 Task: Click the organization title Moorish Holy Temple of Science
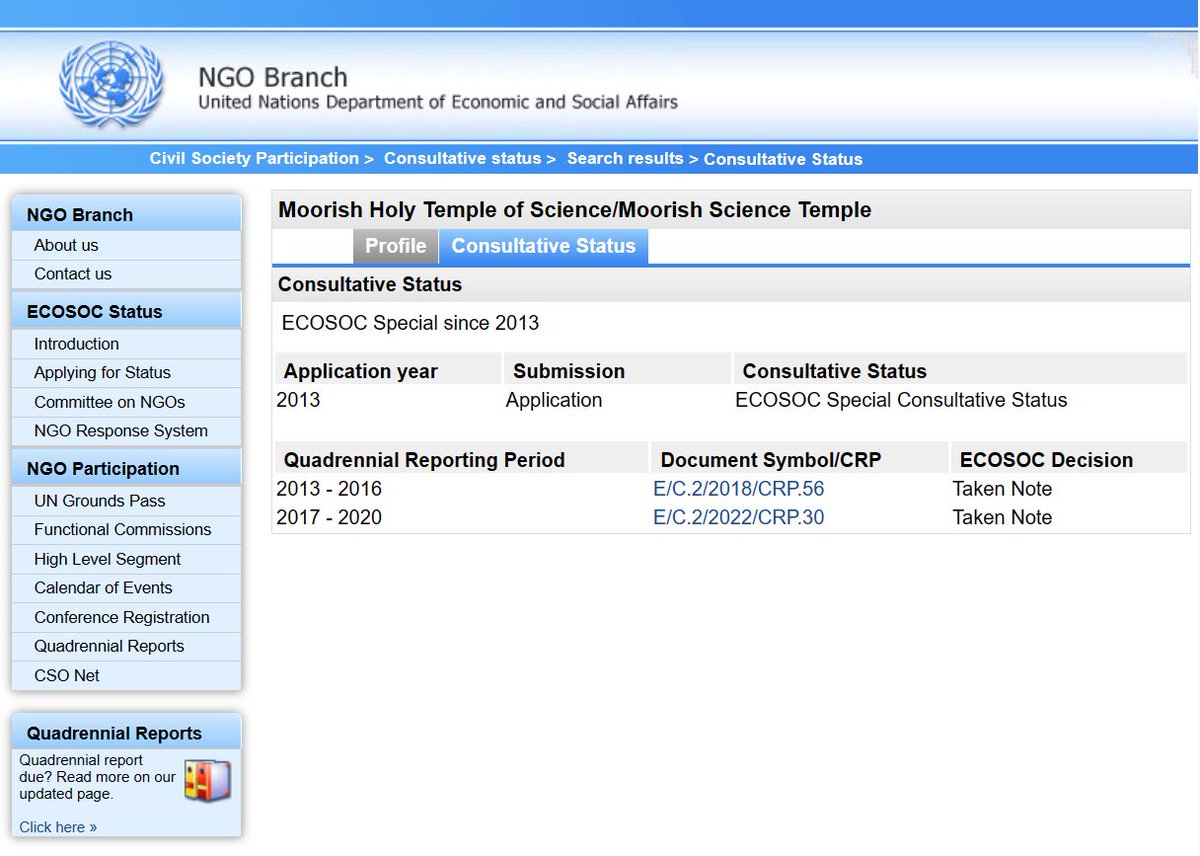[x=575, y=210]
